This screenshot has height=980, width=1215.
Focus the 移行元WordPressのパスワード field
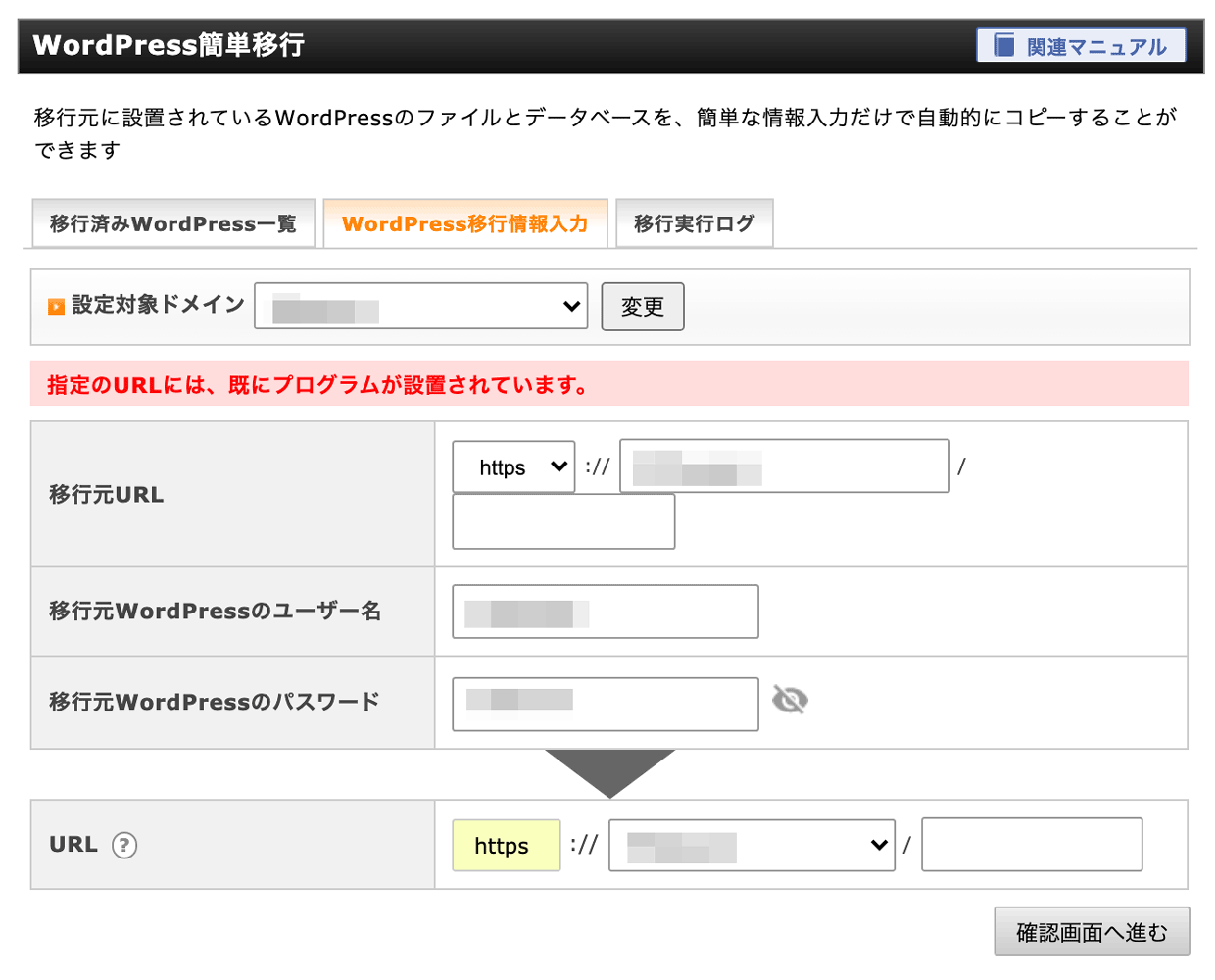click(x=606, y=704)
